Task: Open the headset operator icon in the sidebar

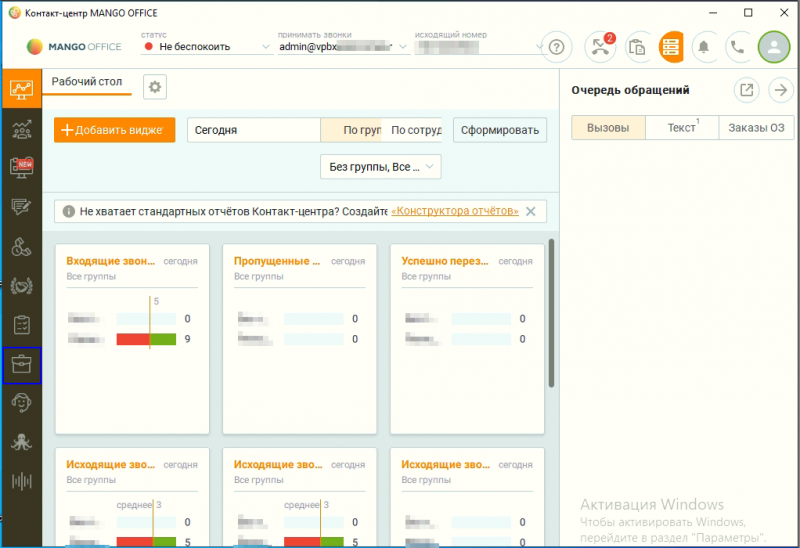Action: pyautogui.click(x=21, y=403)
